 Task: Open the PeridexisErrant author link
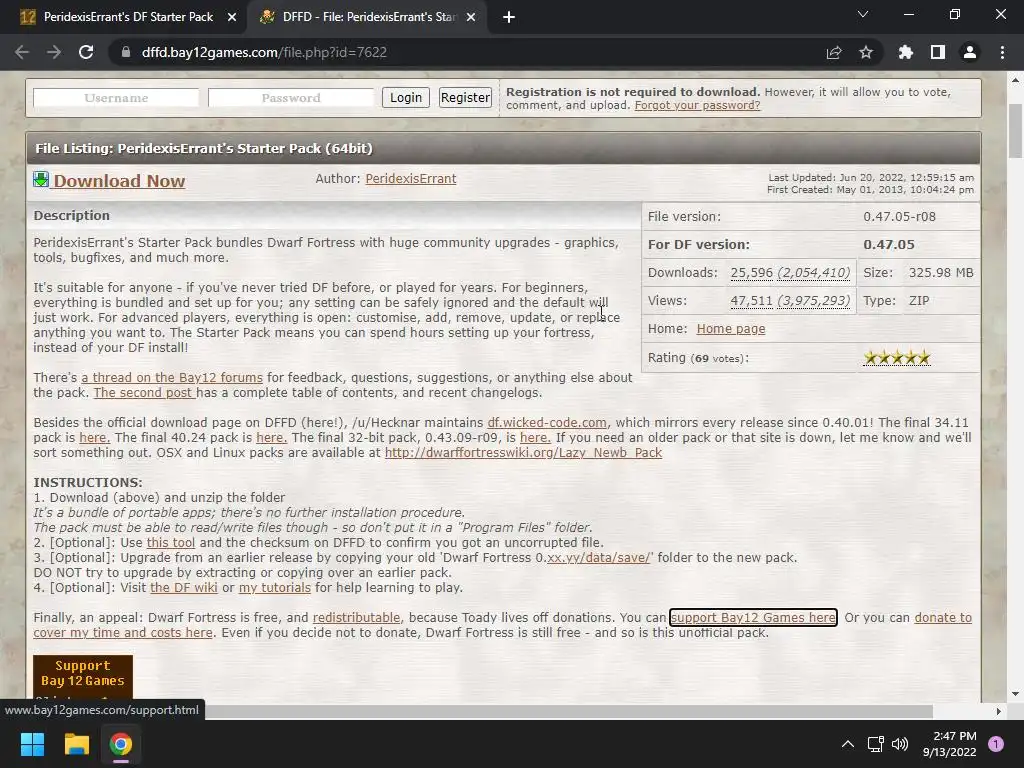coord(411,178)
